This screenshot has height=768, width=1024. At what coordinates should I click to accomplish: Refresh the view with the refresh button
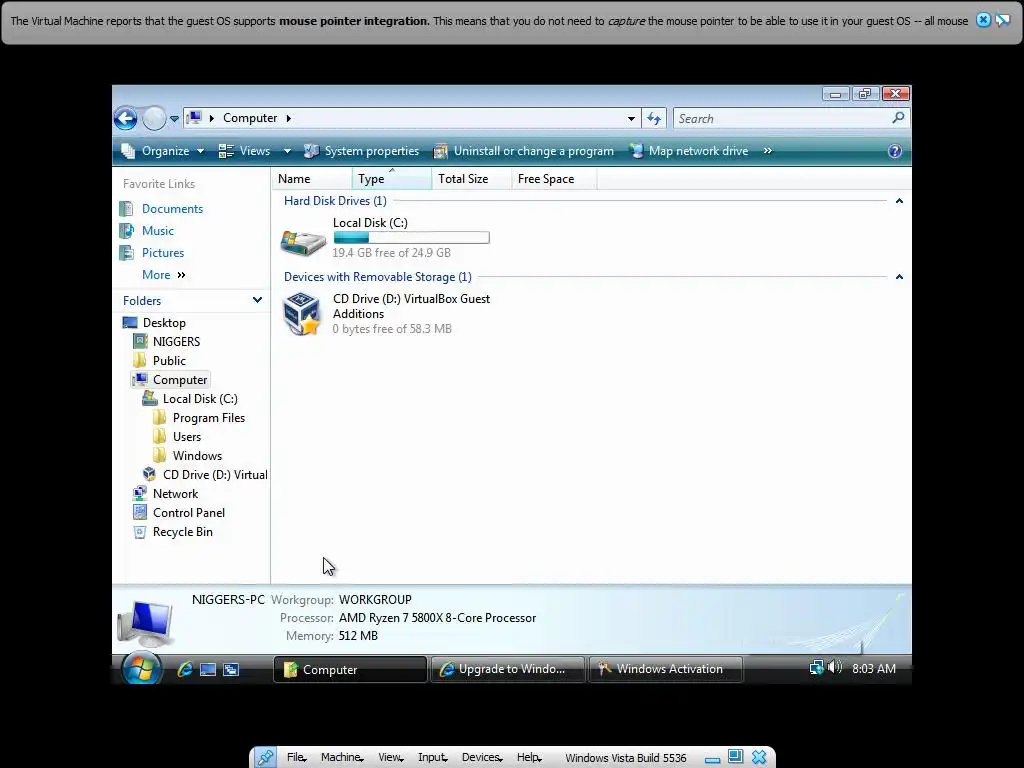(x=654, y=118)
